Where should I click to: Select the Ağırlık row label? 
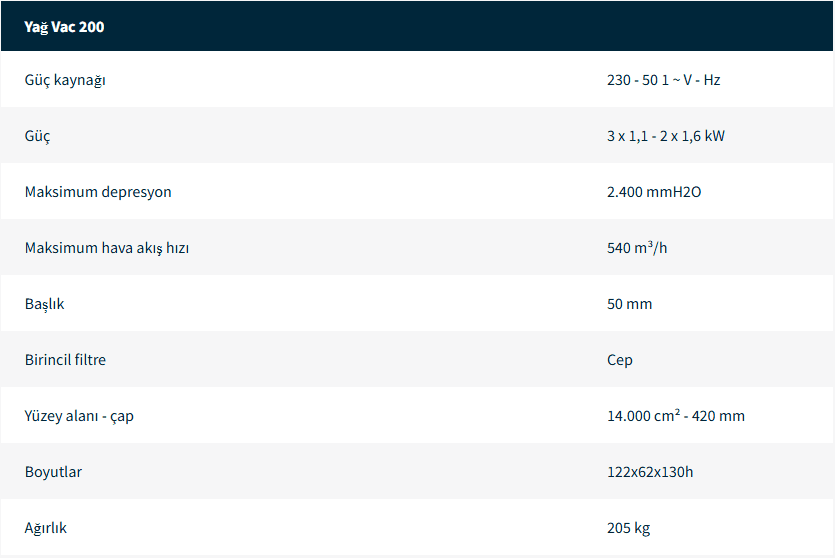[x=46, y=528]
